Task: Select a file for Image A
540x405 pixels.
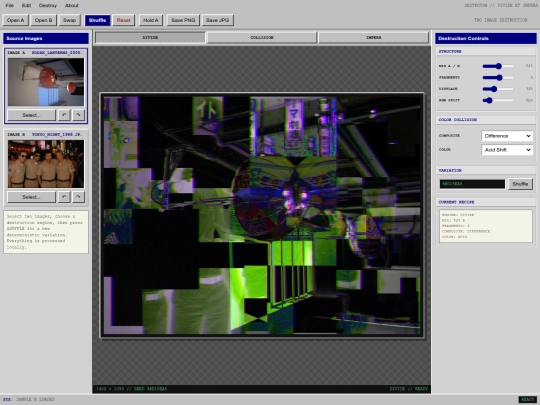Action: tap(31, 115)
